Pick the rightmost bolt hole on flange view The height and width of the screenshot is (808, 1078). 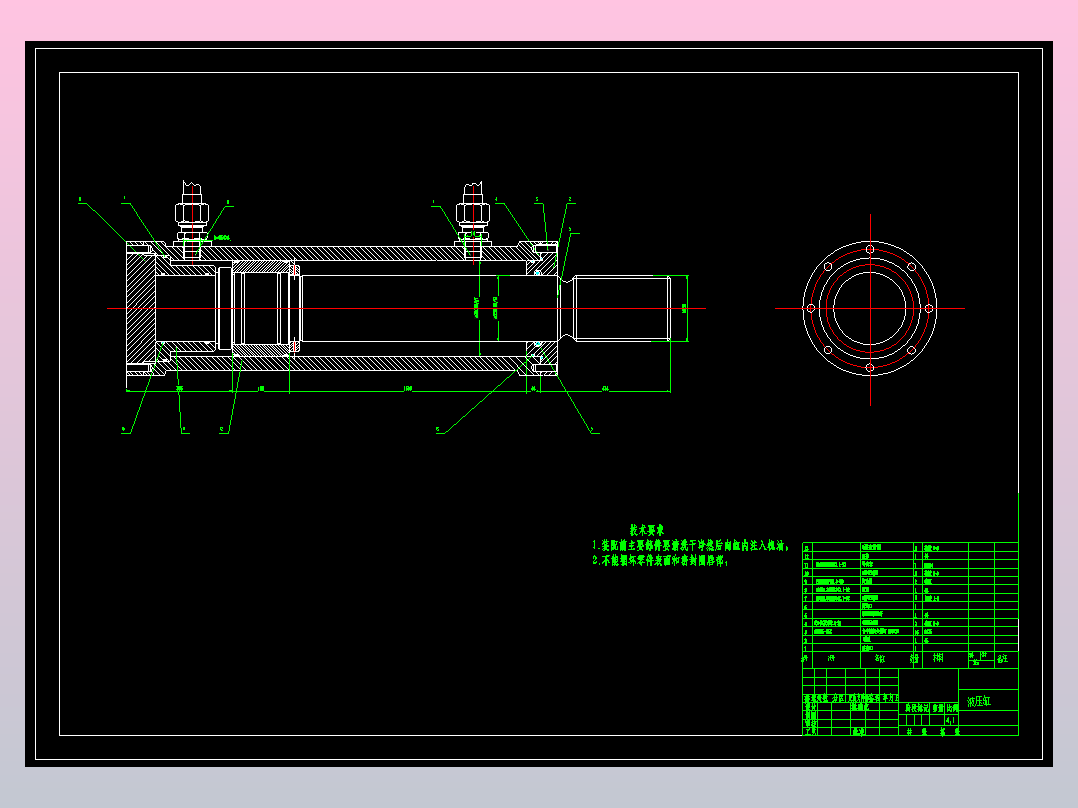point(929,309)
